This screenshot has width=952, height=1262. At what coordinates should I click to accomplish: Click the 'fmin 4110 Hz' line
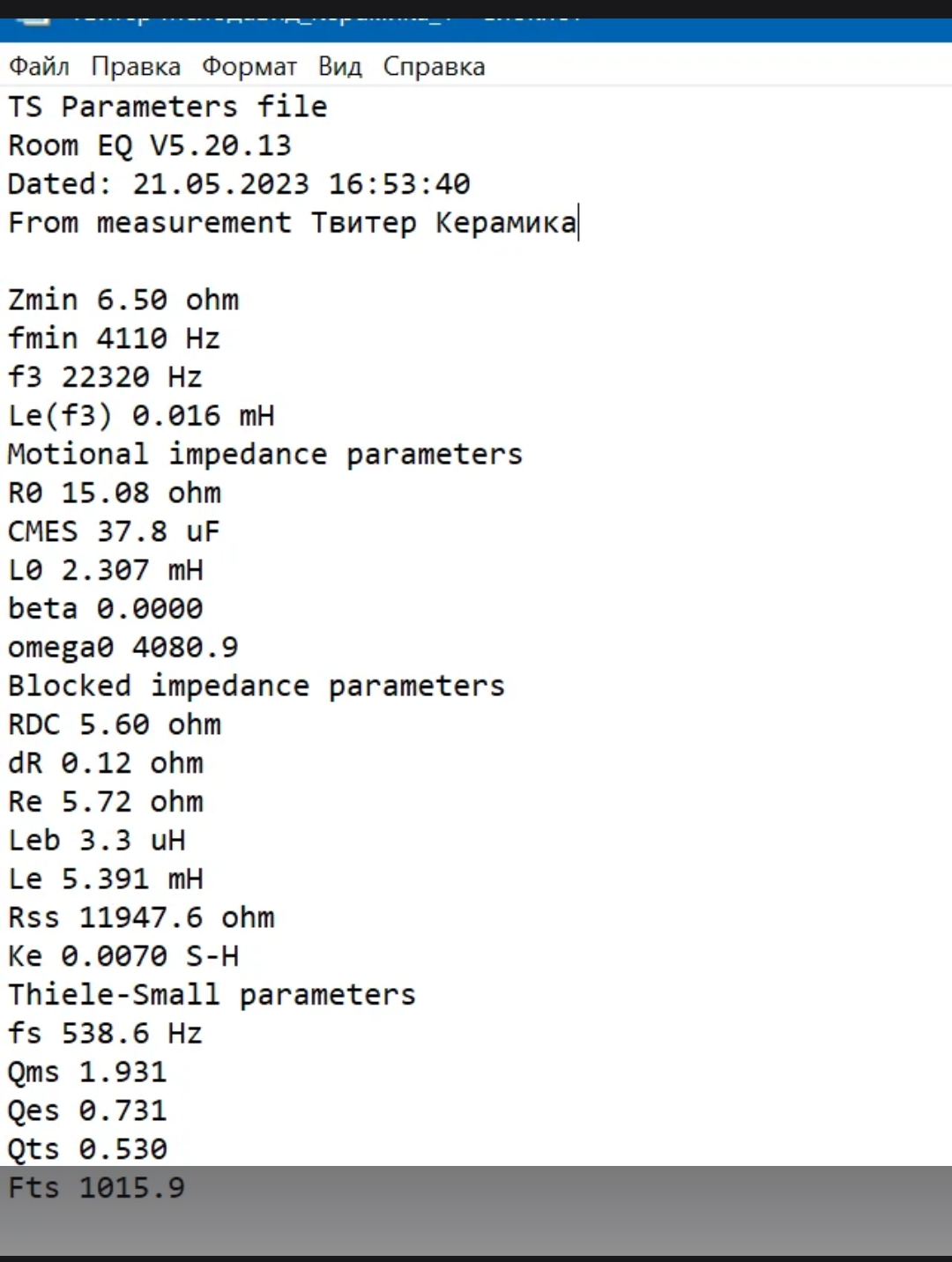coord(115,339)
